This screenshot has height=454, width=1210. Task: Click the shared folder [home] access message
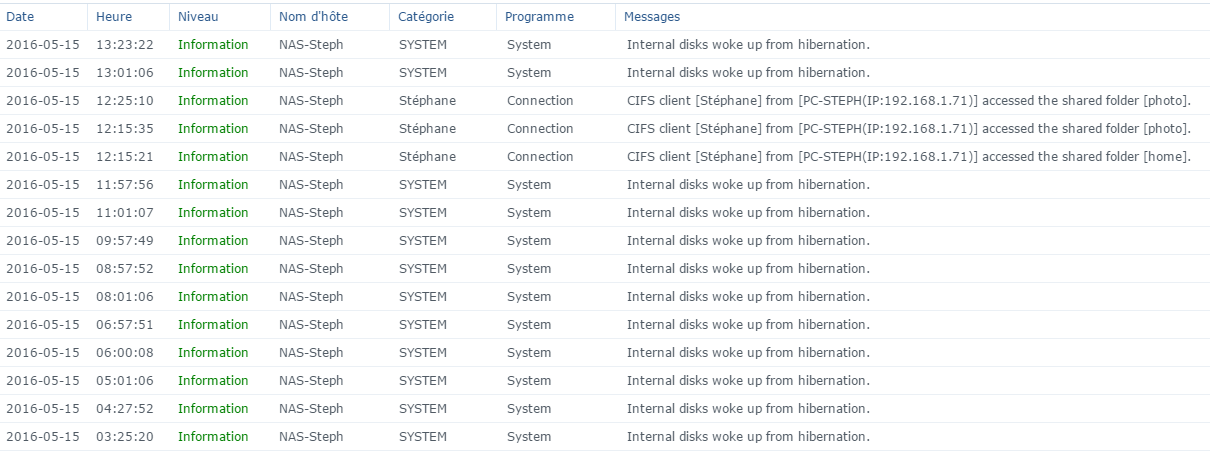click(x=908, y=157)
